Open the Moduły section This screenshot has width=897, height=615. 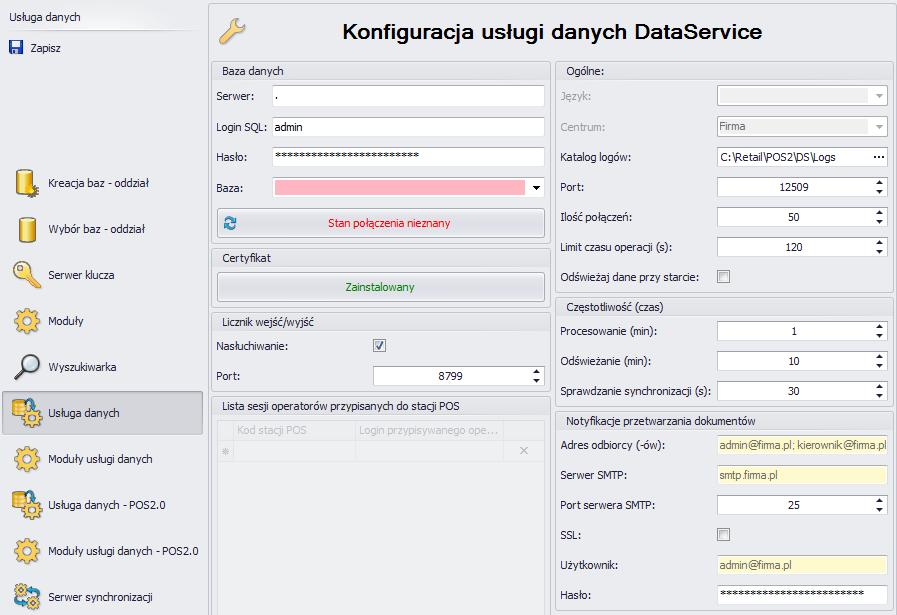point(66,321)
